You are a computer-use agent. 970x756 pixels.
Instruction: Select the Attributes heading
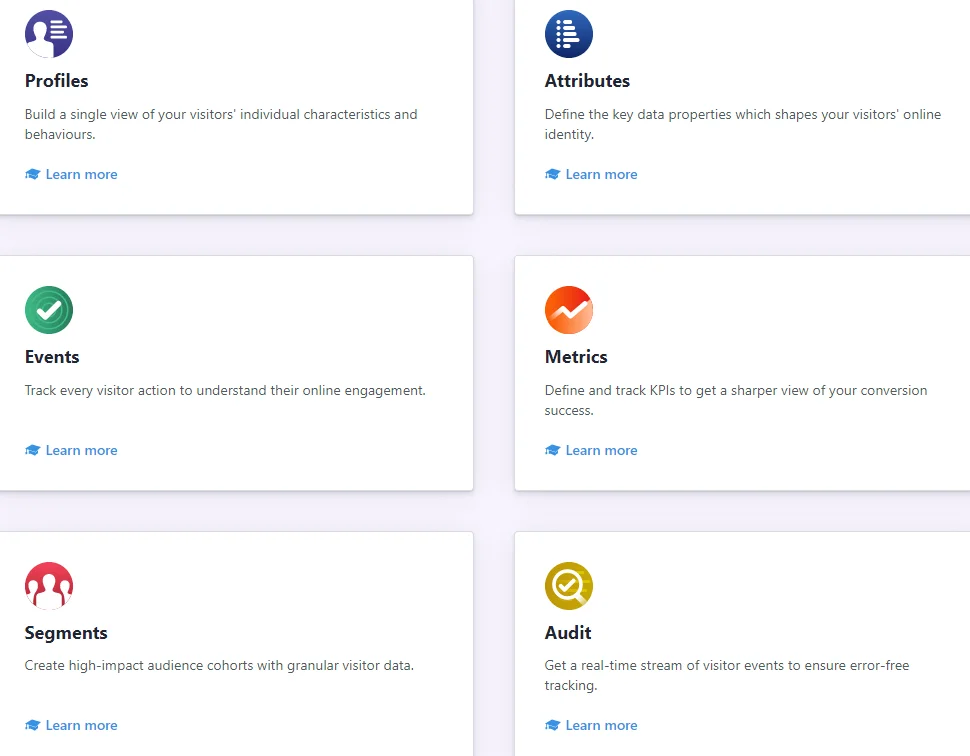click(587, 81)
